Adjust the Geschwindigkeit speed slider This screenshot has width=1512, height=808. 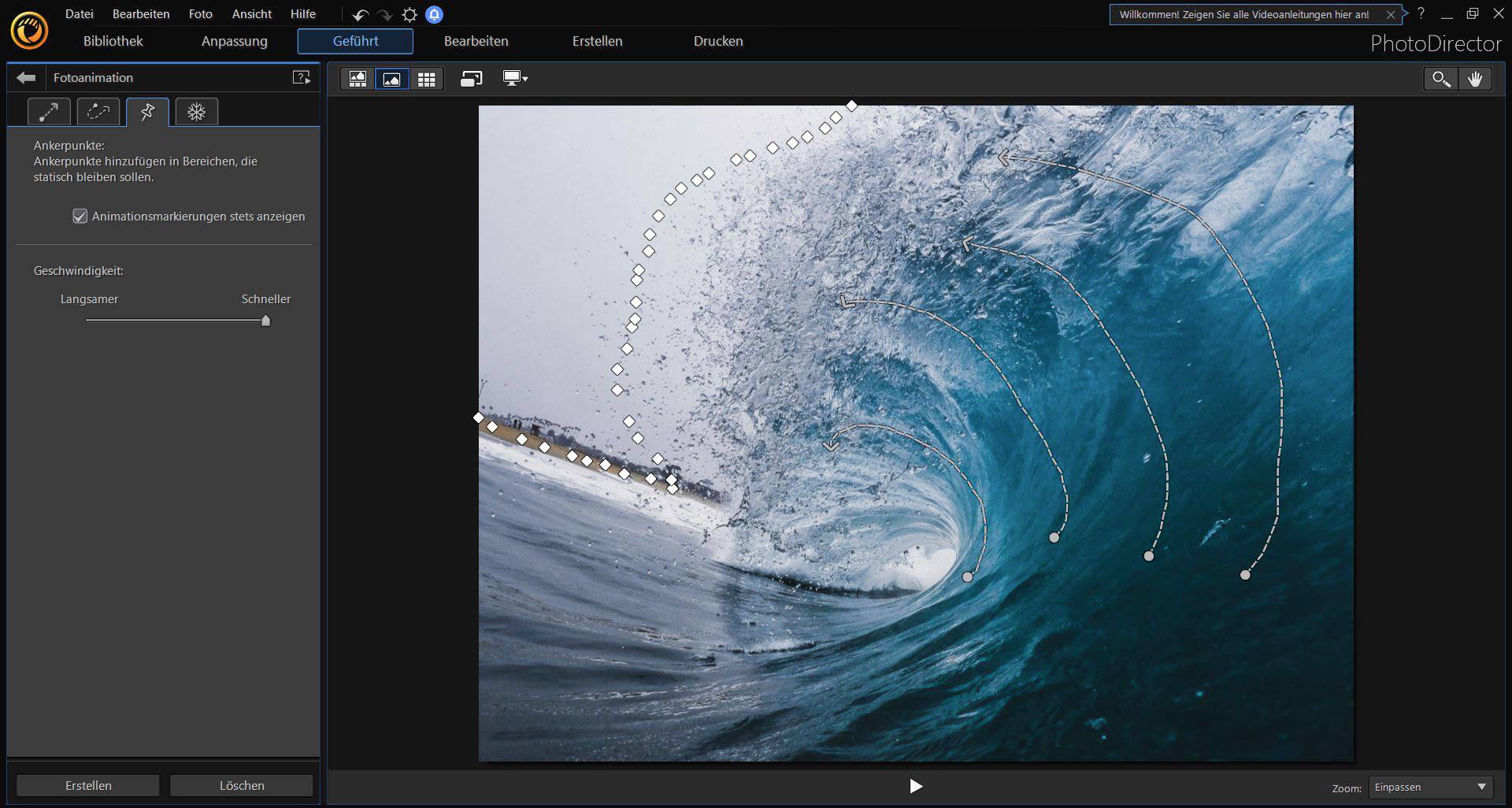tap(265, 321)
